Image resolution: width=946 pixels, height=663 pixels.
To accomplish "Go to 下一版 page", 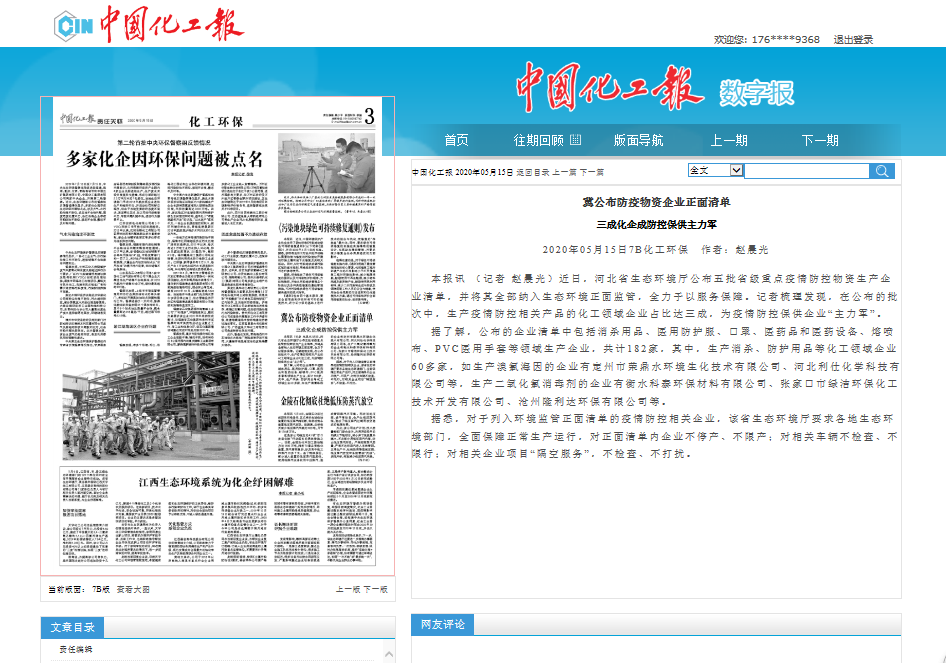I will (375, 590).
